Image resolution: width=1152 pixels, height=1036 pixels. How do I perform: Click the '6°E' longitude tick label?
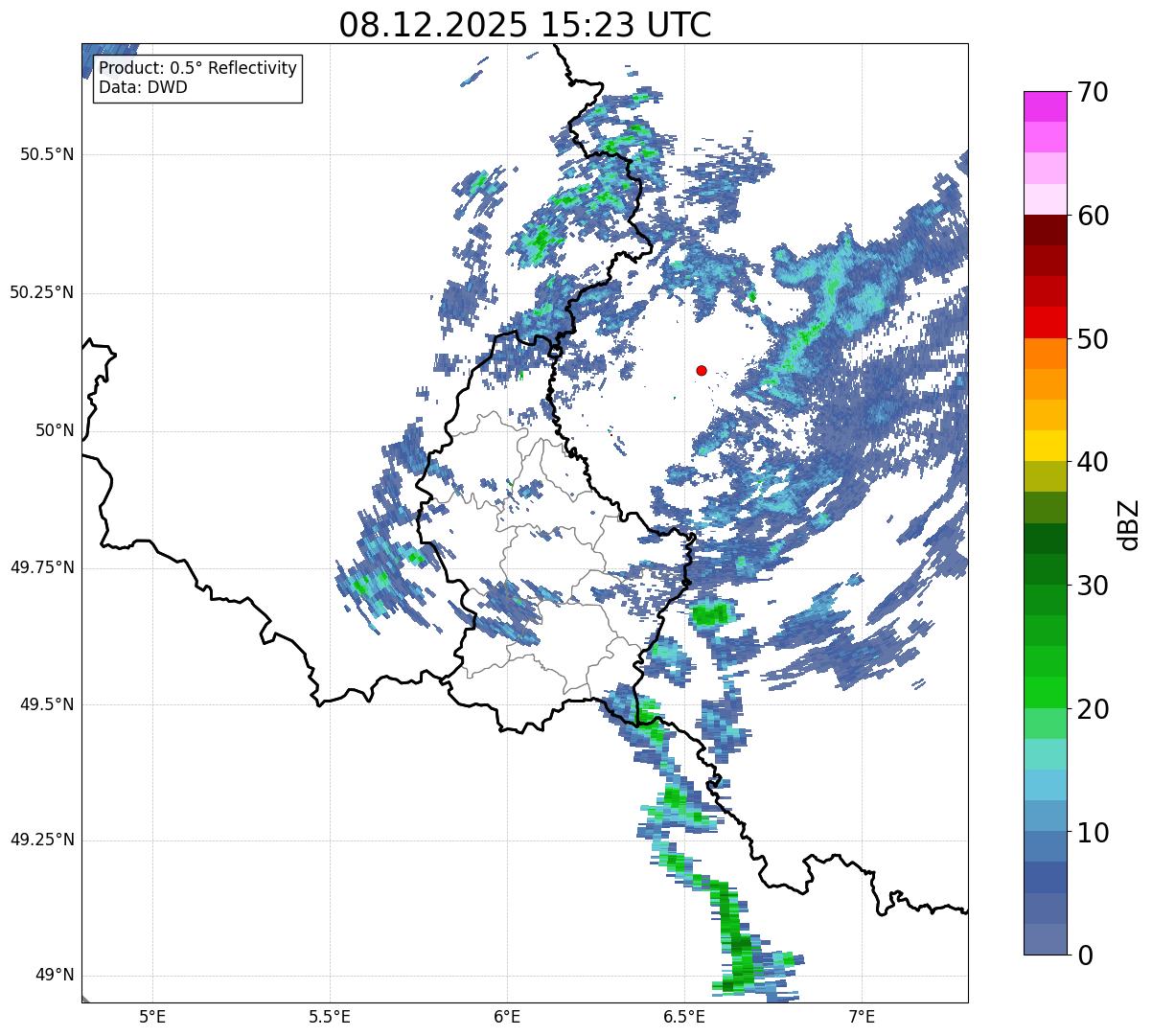tap(507, 1017)
